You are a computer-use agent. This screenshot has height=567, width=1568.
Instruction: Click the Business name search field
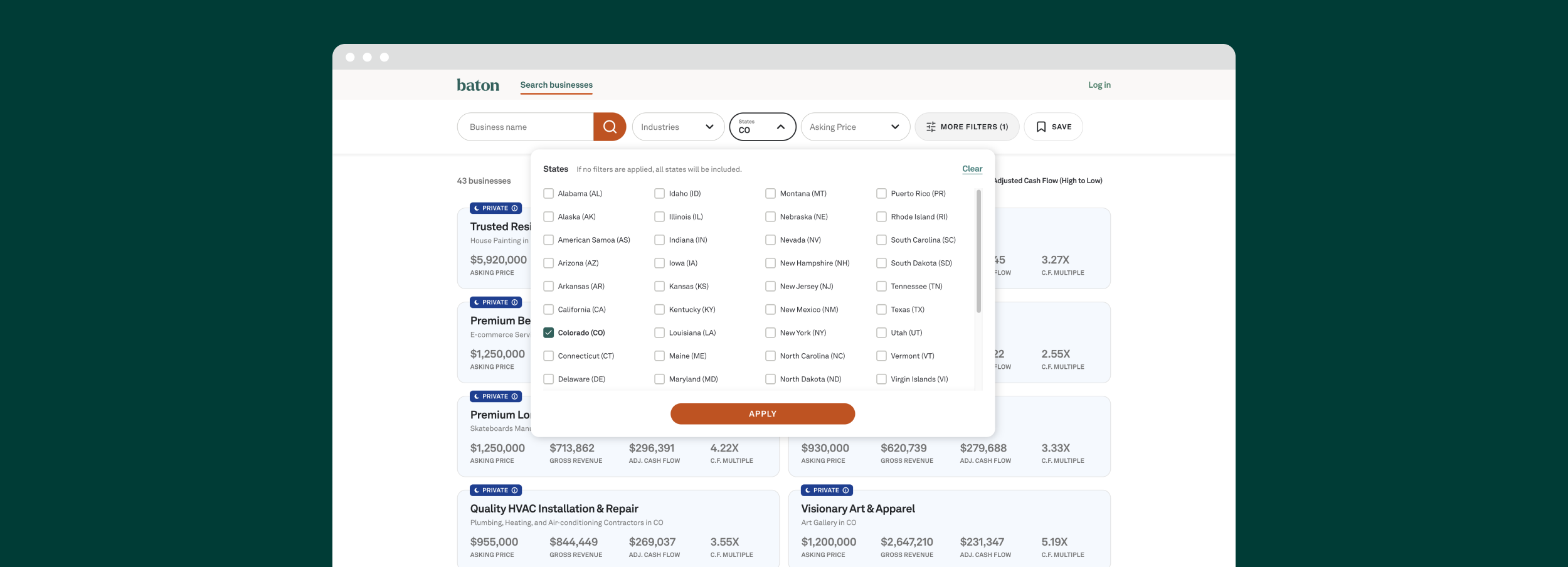point(526,127)
